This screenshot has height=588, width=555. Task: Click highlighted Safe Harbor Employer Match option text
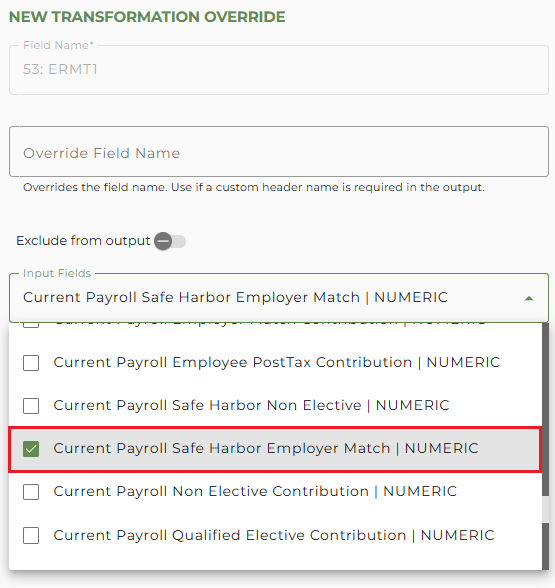click(x=266, y=448)
